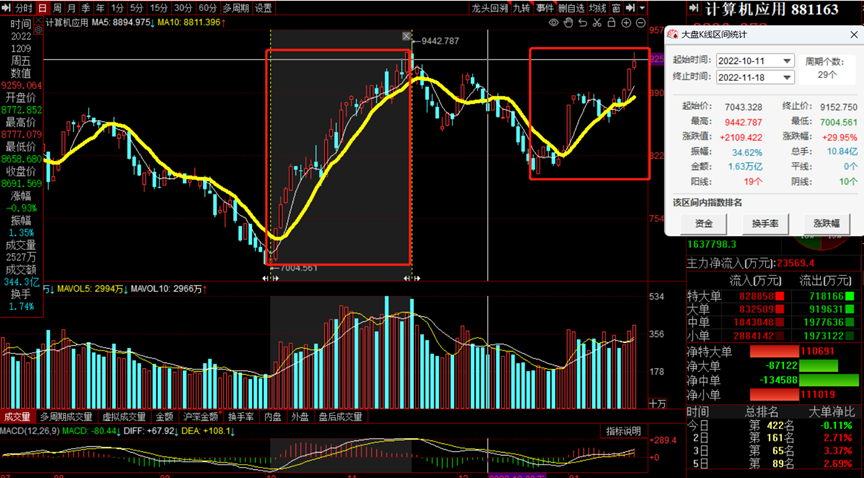This screenshot has height=478, width=864.
Task: Open the 终止时间 date dropdown
Action: [788, 77]
